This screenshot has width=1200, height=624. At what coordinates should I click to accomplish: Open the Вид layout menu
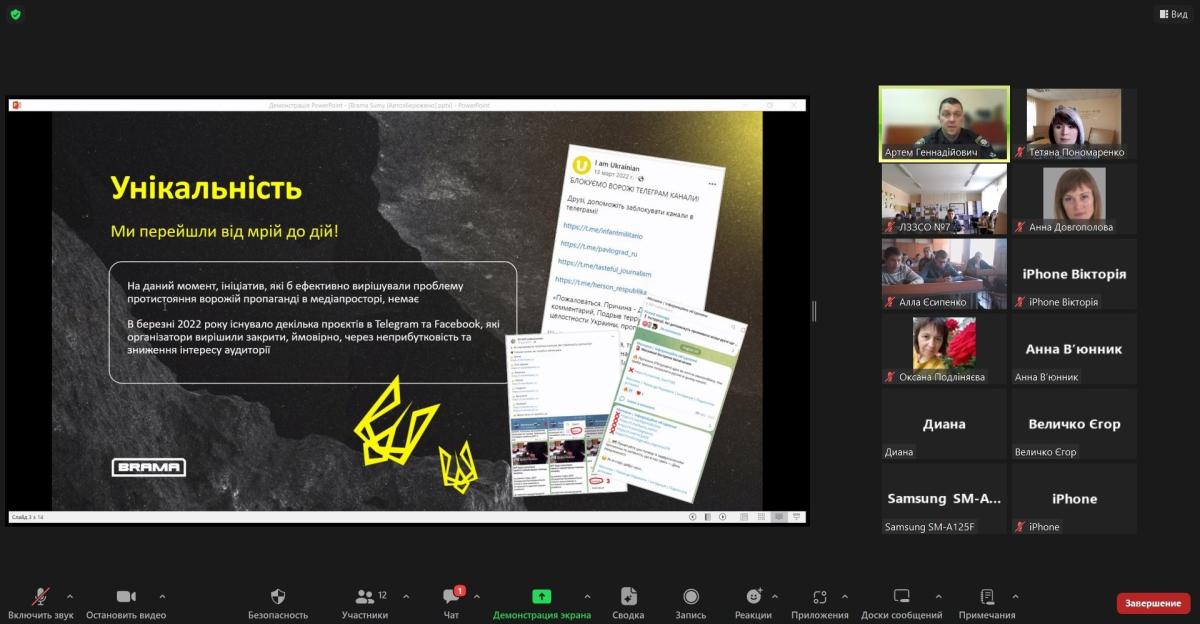[x=1173, y=14]
